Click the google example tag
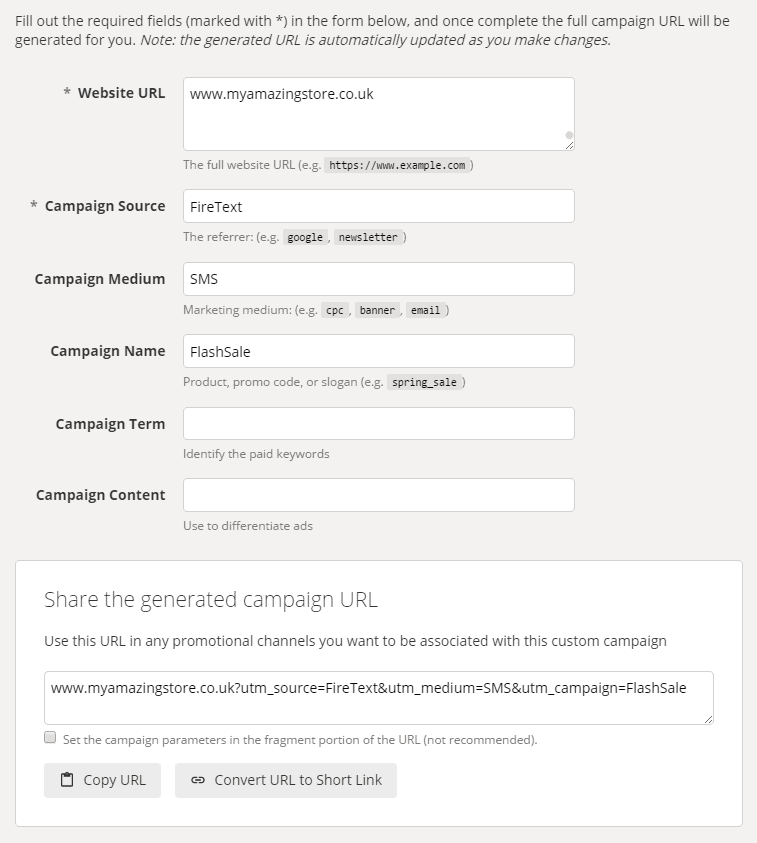757x843 pixels. (x=305, y=238)
